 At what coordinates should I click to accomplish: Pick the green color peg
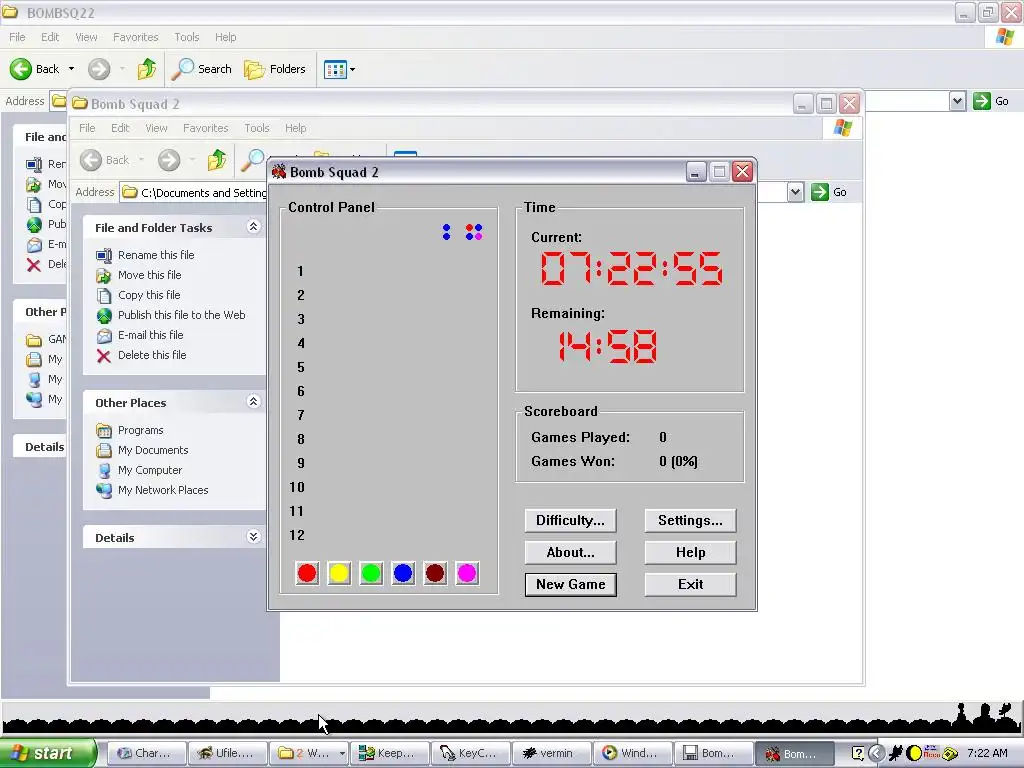[371, 573]
